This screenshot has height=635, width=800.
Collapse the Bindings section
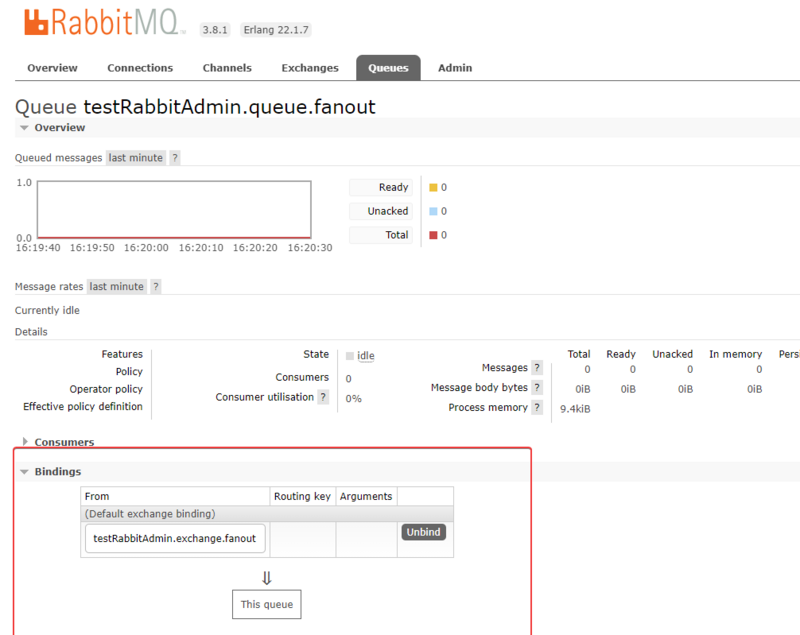coord(24,471)
